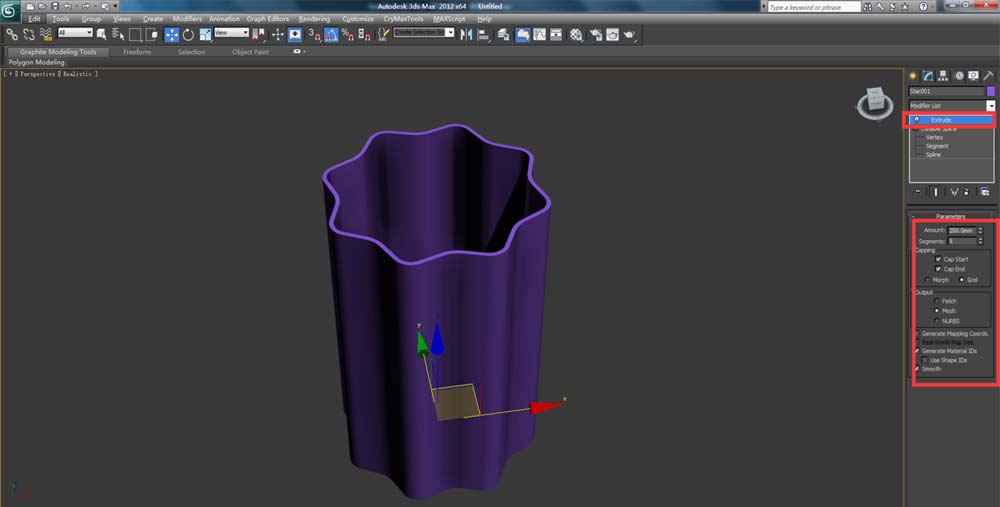Switch to the Utilities hammer panel

coord(988,76)
